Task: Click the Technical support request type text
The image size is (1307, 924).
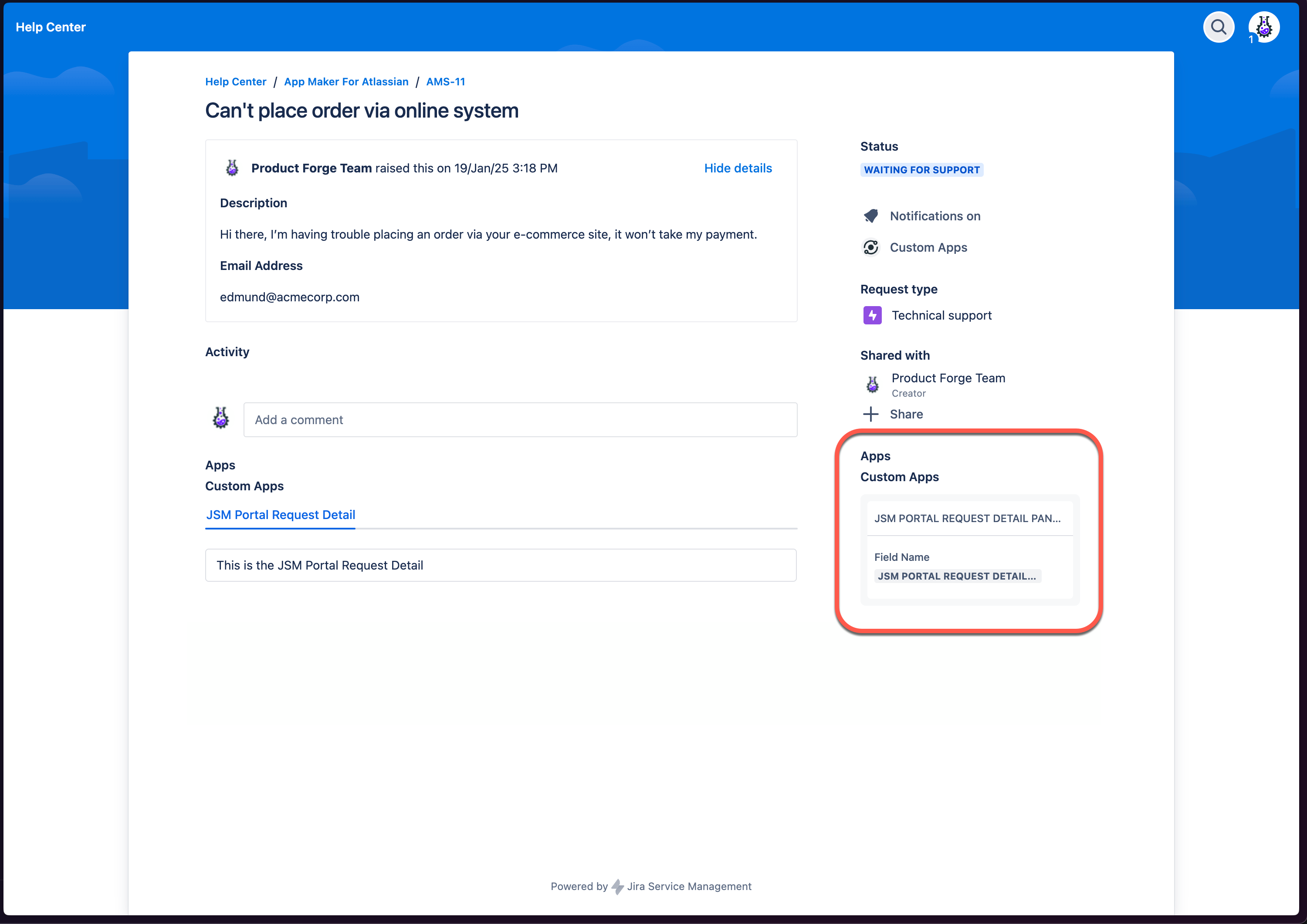Action: (941, 315)
